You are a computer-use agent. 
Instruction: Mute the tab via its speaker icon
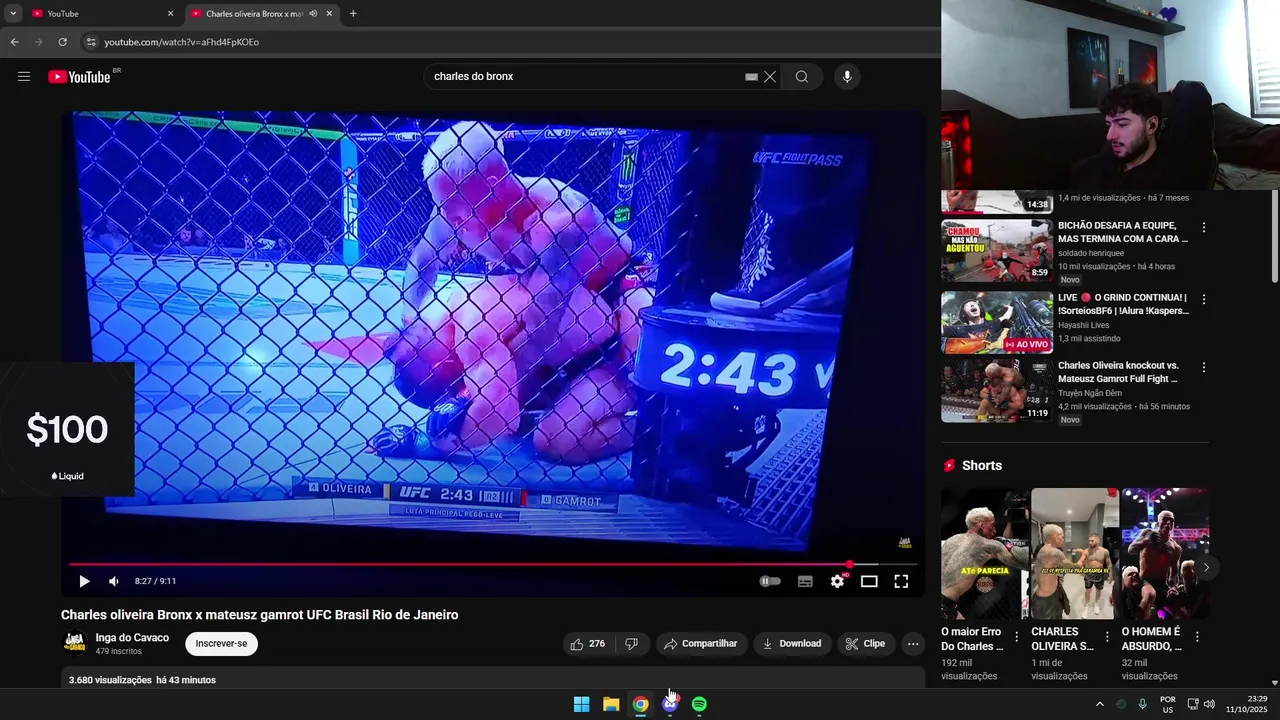tap(313, 14)
